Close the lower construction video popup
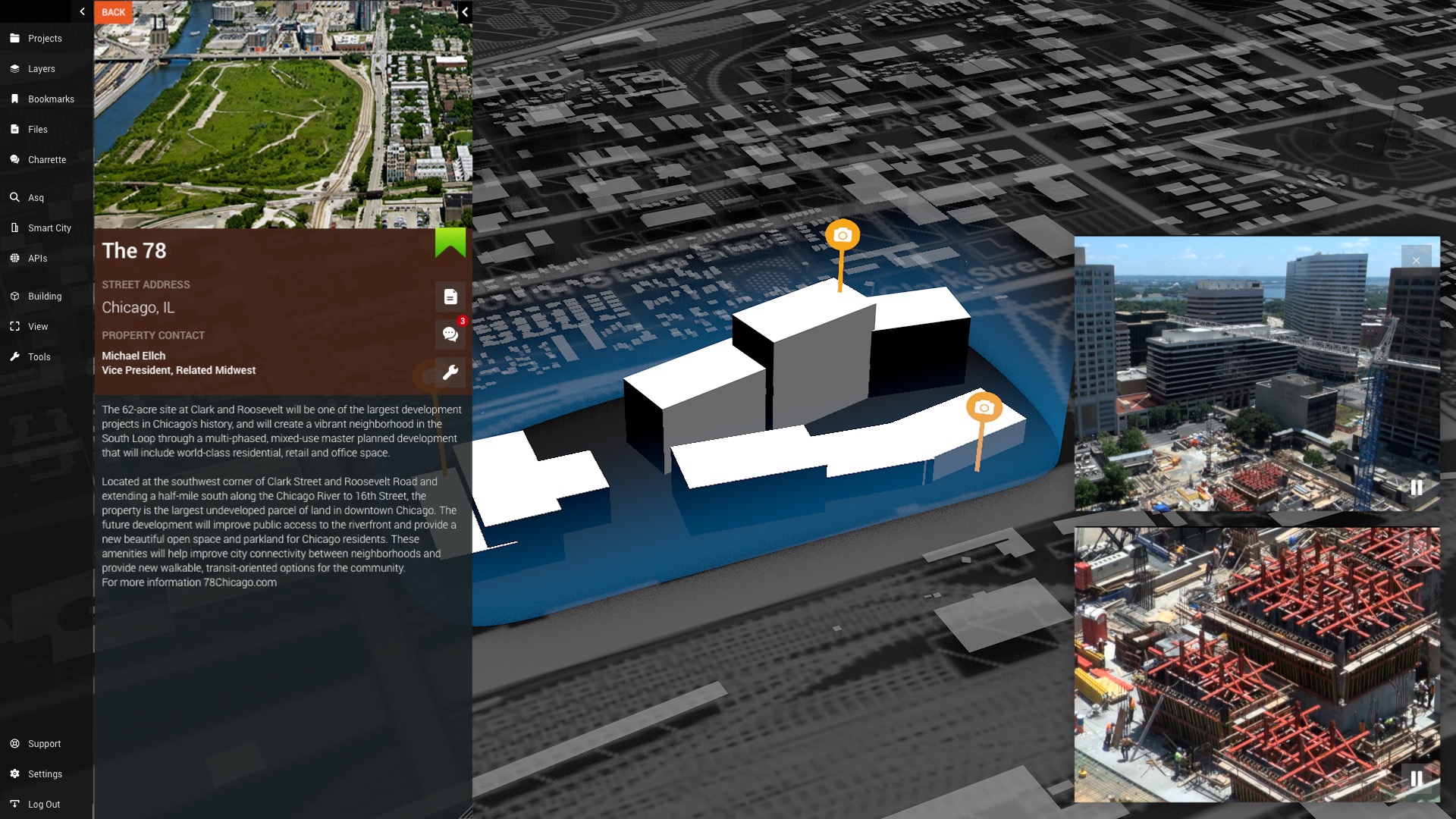The width and height of the screenshot is (1456, 819). [x=1416, y=552]
